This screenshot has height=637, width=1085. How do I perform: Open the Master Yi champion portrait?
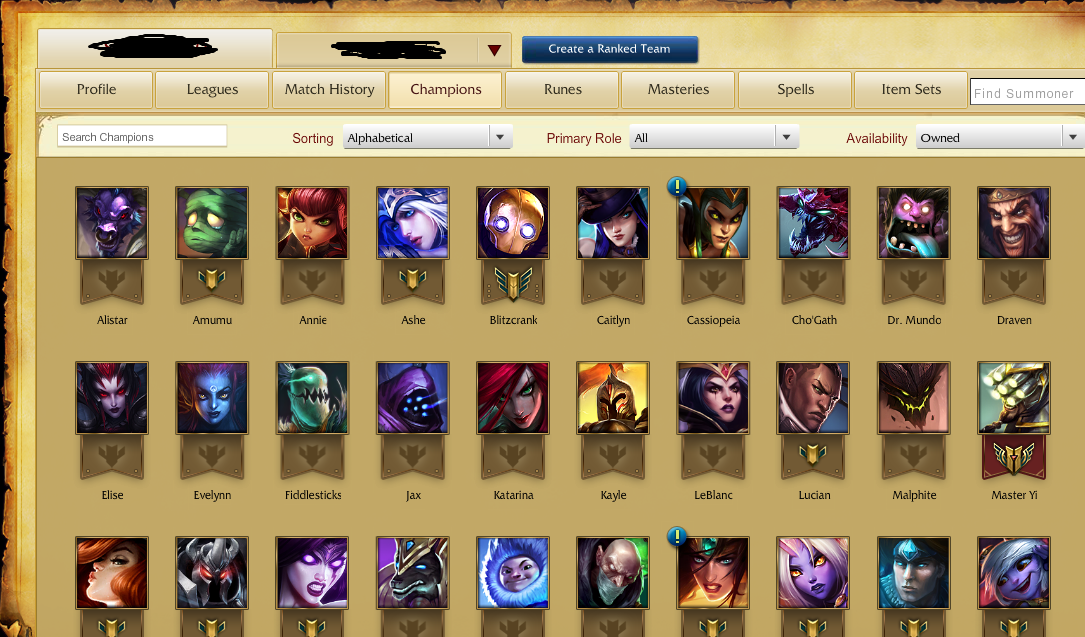click(x=1014, y=398)
